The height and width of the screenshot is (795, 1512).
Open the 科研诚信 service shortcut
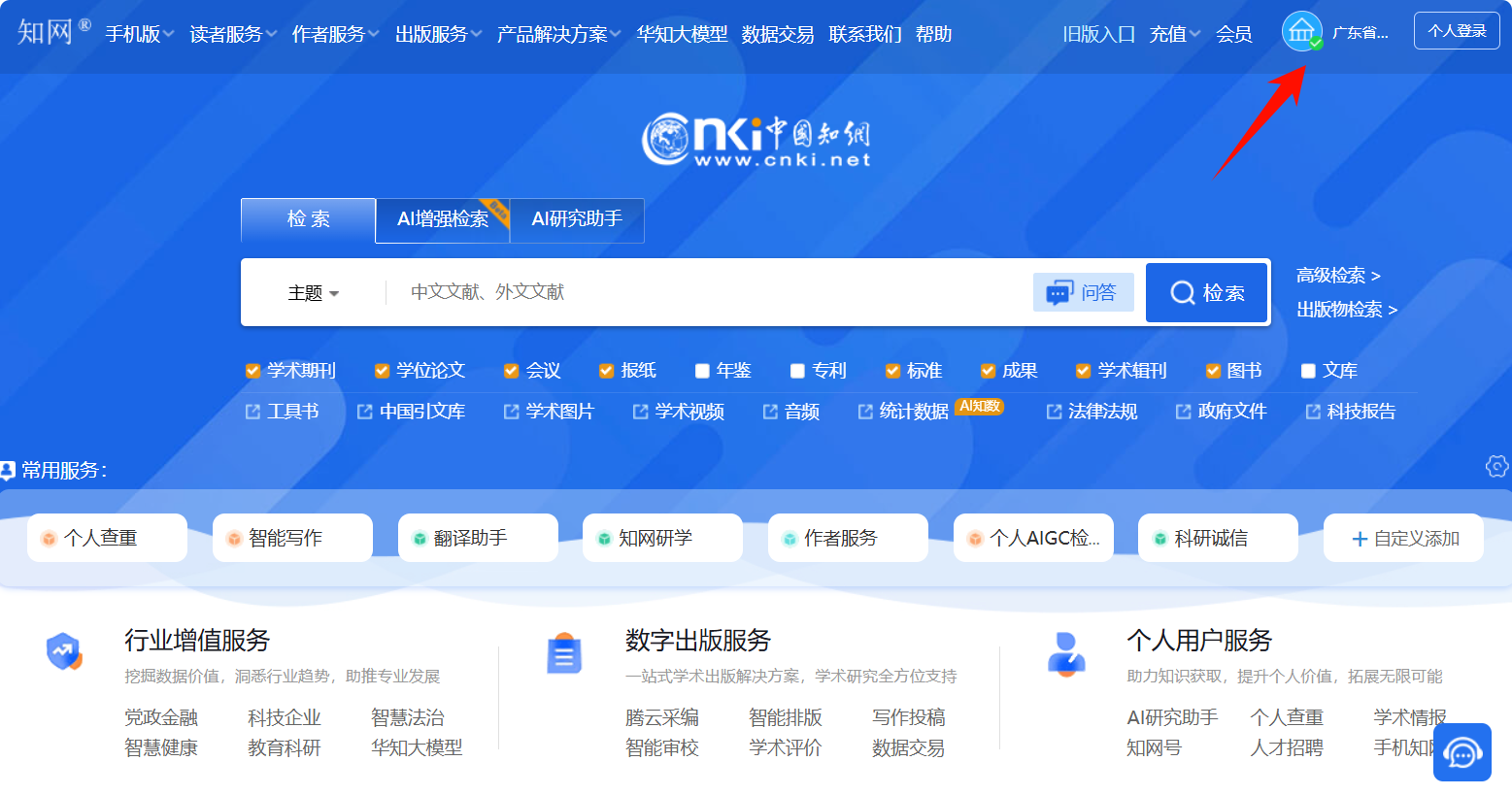coord(1218,538)
